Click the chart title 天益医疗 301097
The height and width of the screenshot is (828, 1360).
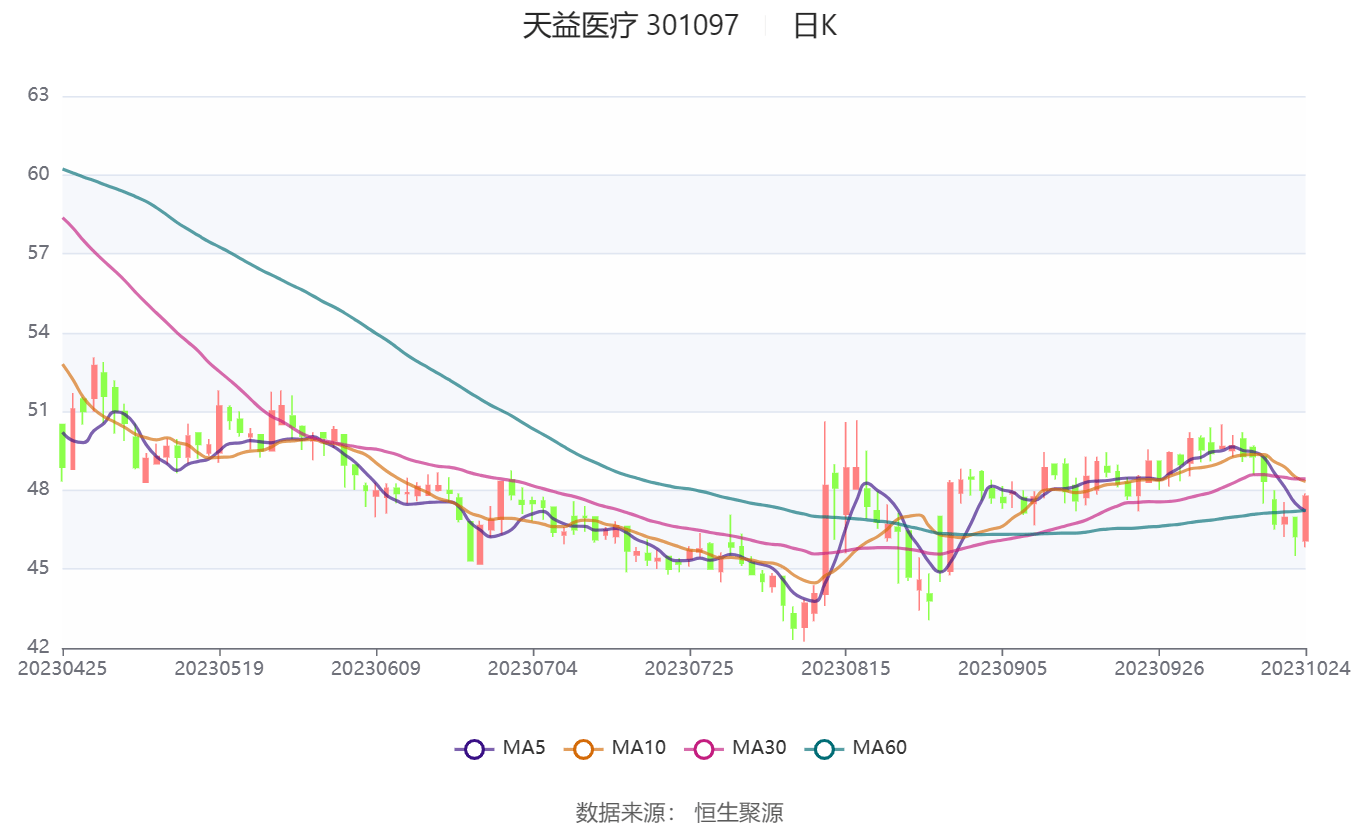tap(630, 26)
